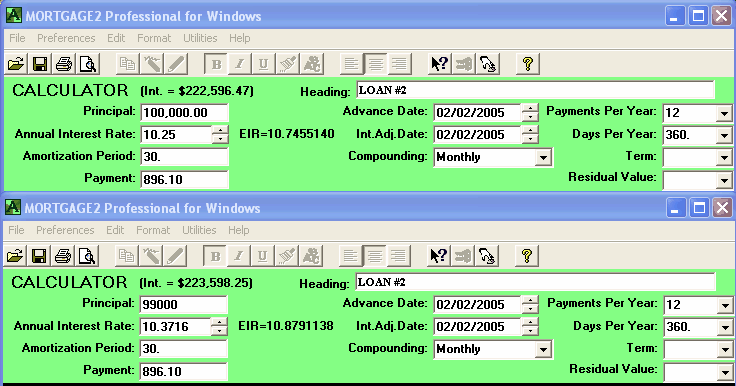The width and height of the screenshot is (736, 386).
Task: Open Payments Per Year dropdown, bottom window
Action: pos(725,305)
